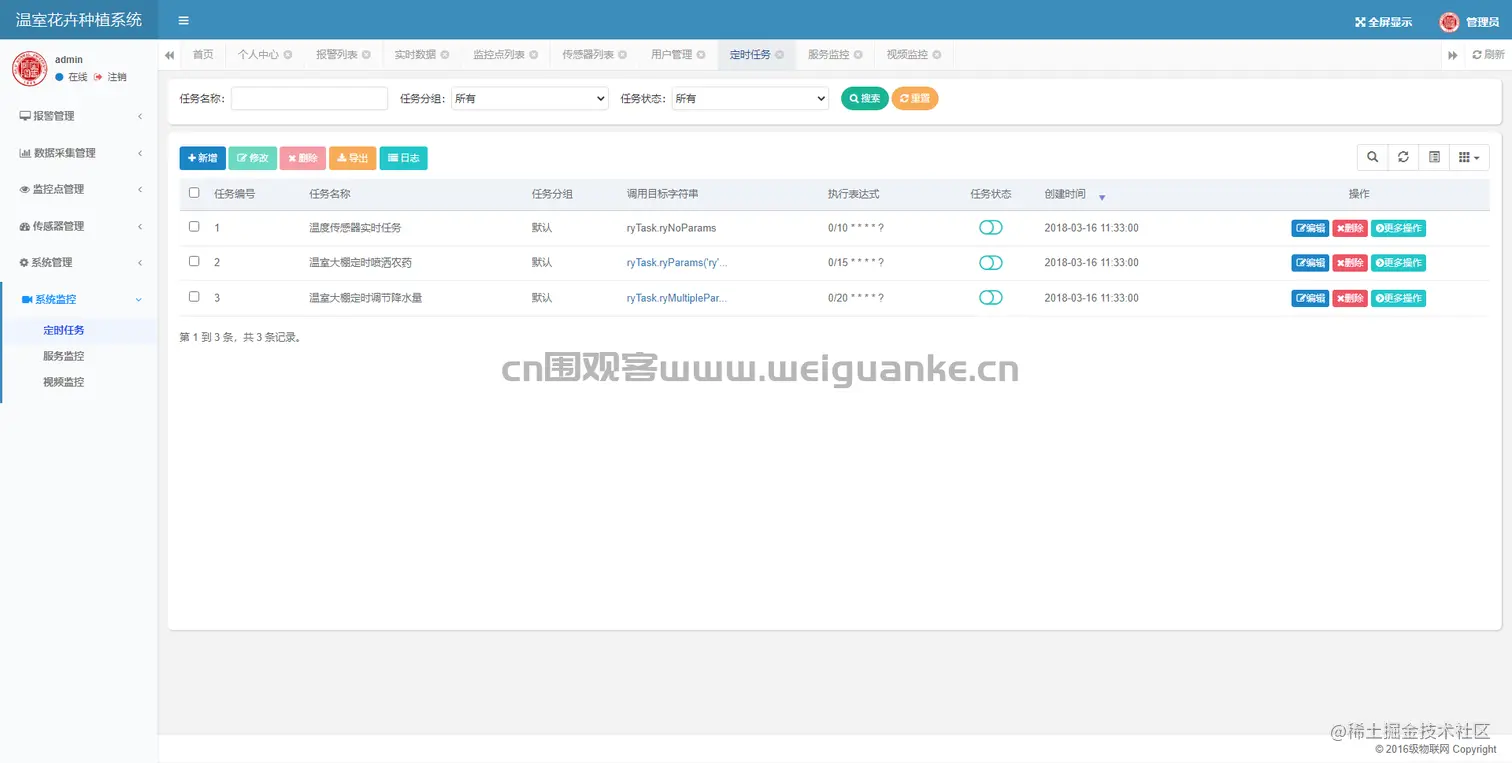
Task: Open the table columns grid dropdown
Action: [1469, 157]
